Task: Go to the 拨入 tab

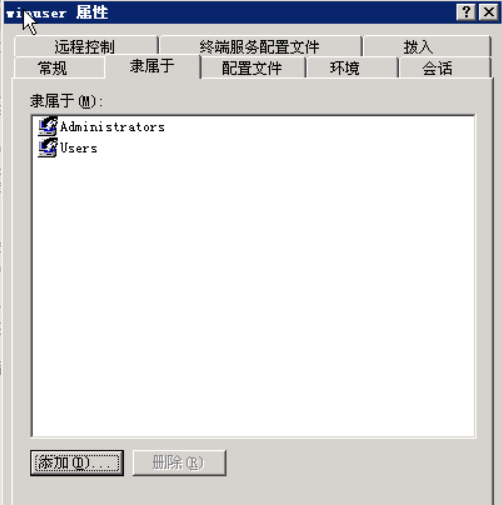Action: [419, 46]
